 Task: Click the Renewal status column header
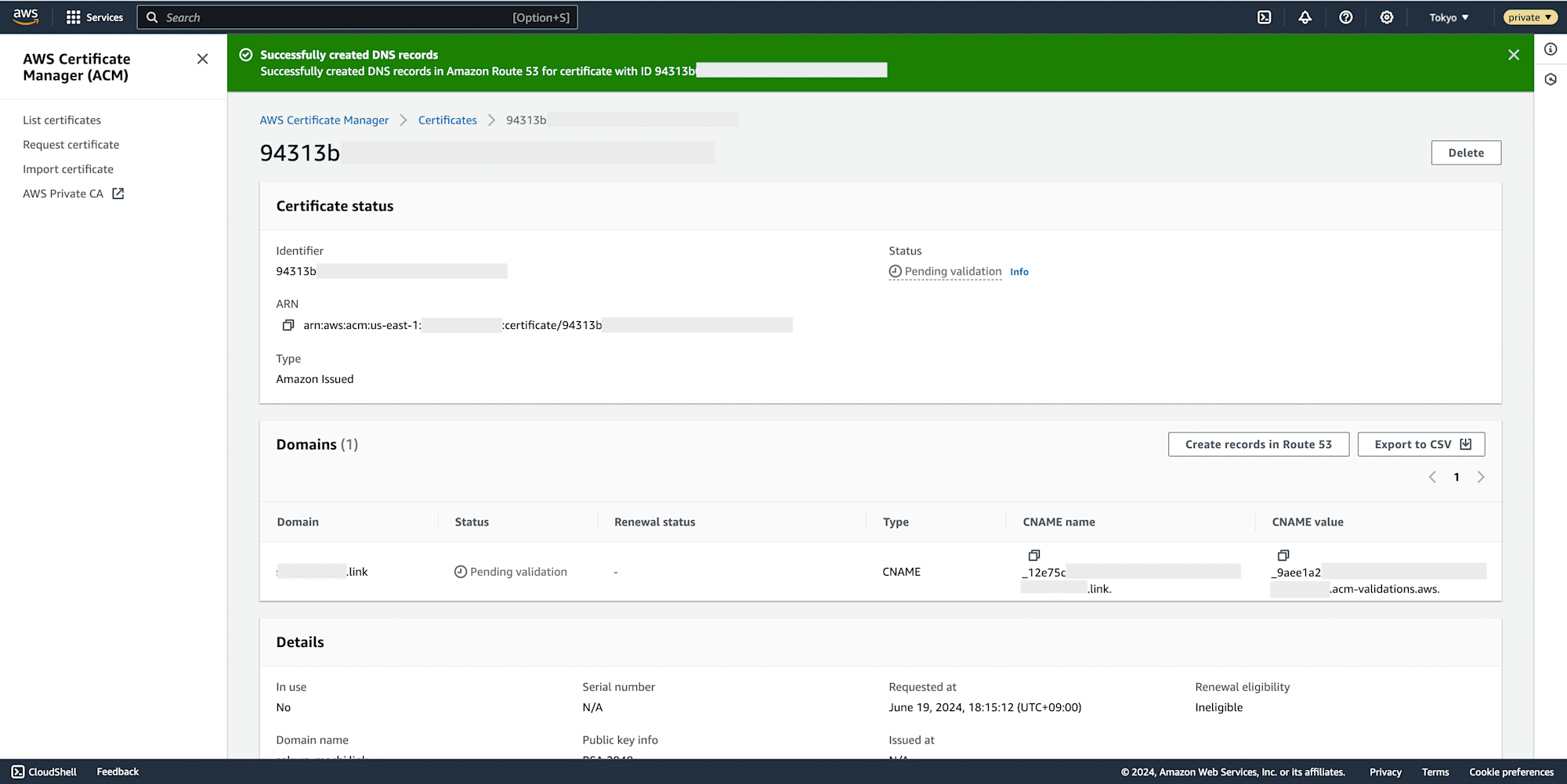tap(655, 522)
